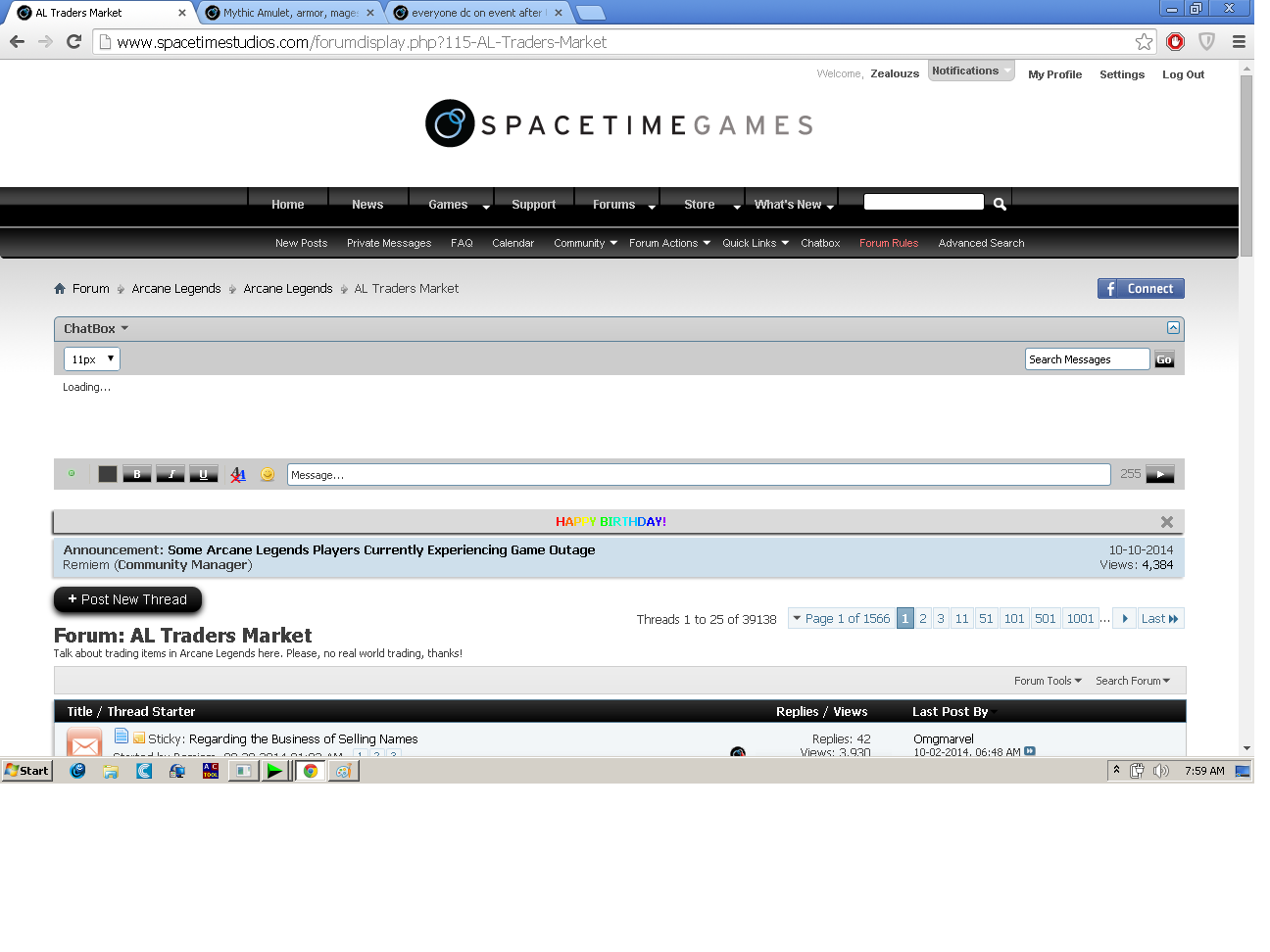The image size is (1270, 952).
Task: Jump to Last page of threads
Action: tap(1160, 618)
